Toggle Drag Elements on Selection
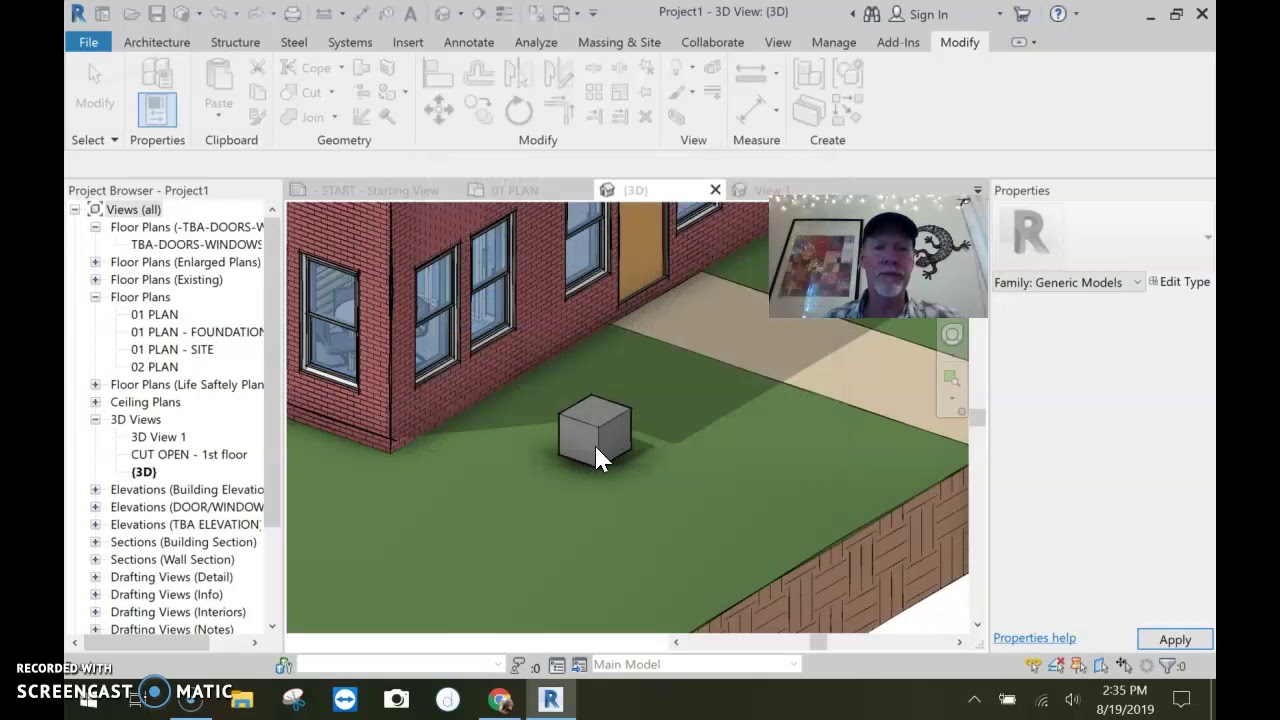This screenshot has height=720, width=1280. (x=1124, y=665)
